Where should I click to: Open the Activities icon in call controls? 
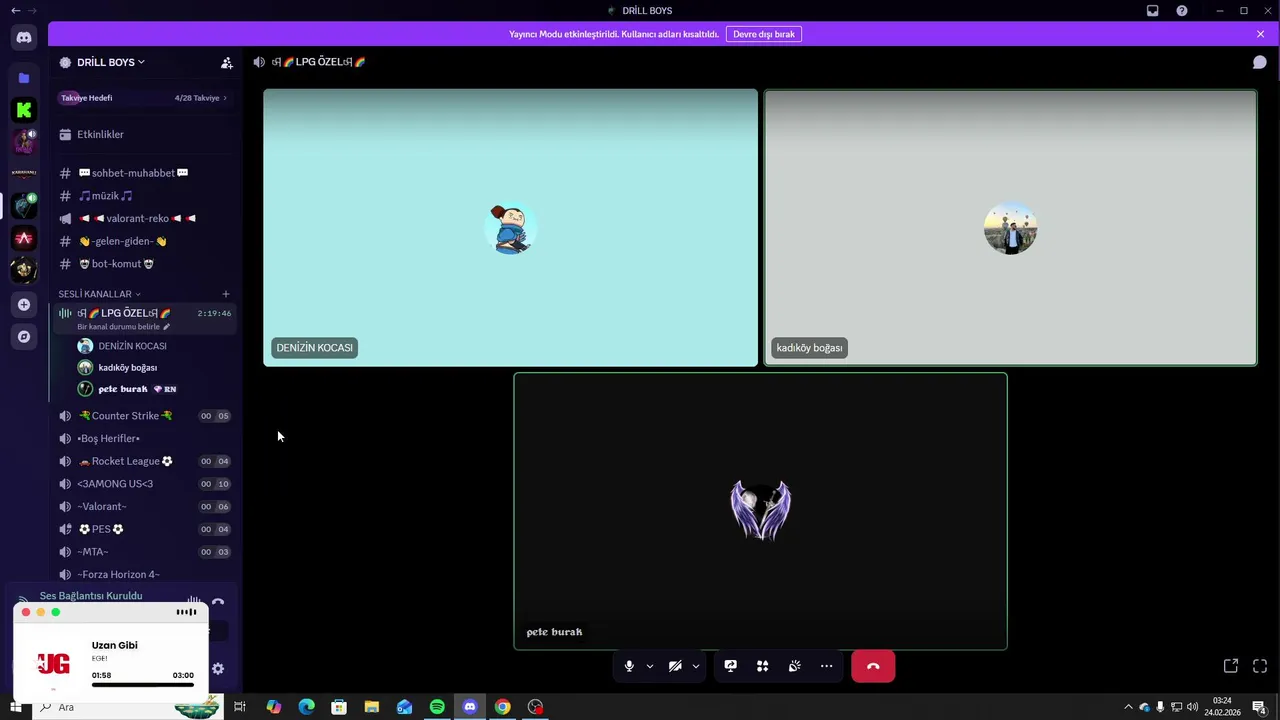pyautogui.click(x=763, y=666)
